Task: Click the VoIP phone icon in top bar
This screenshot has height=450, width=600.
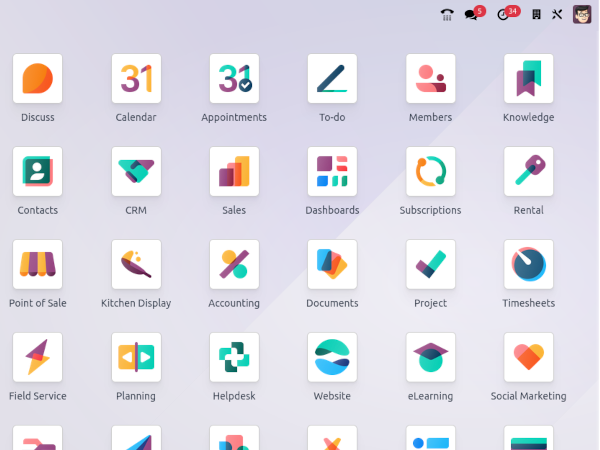Action: coord(447,15)
